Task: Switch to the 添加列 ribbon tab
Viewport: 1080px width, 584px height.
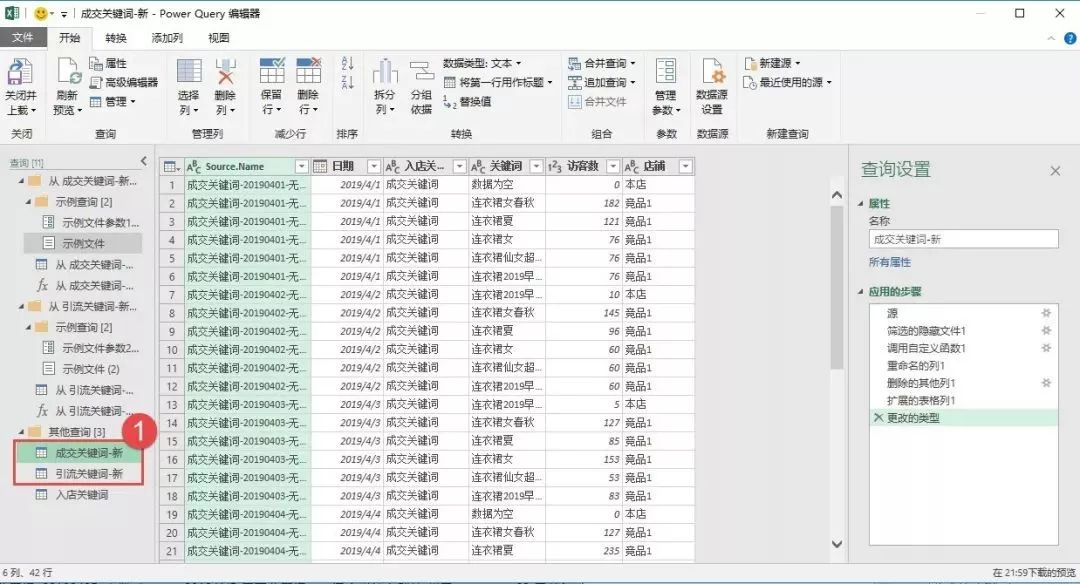Action: click(x=167, y=37)
